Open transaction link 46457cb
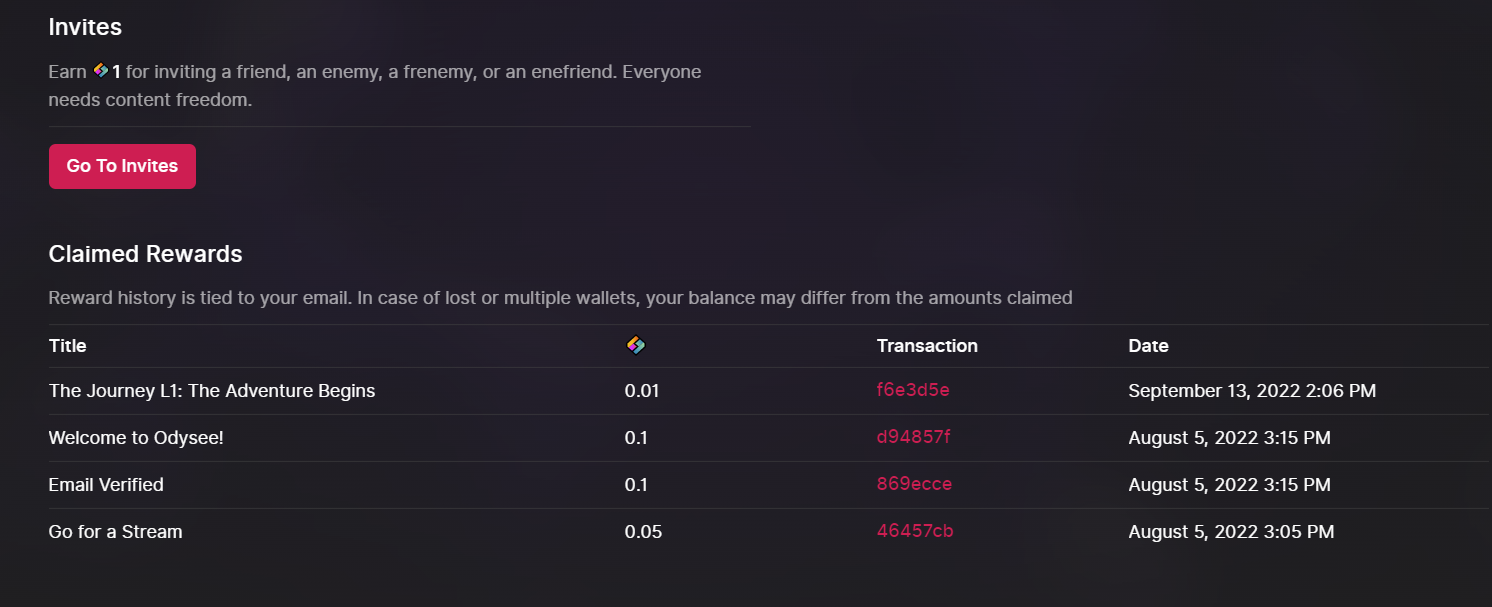This screenshot has height=607, width=1492. point(915,531)
